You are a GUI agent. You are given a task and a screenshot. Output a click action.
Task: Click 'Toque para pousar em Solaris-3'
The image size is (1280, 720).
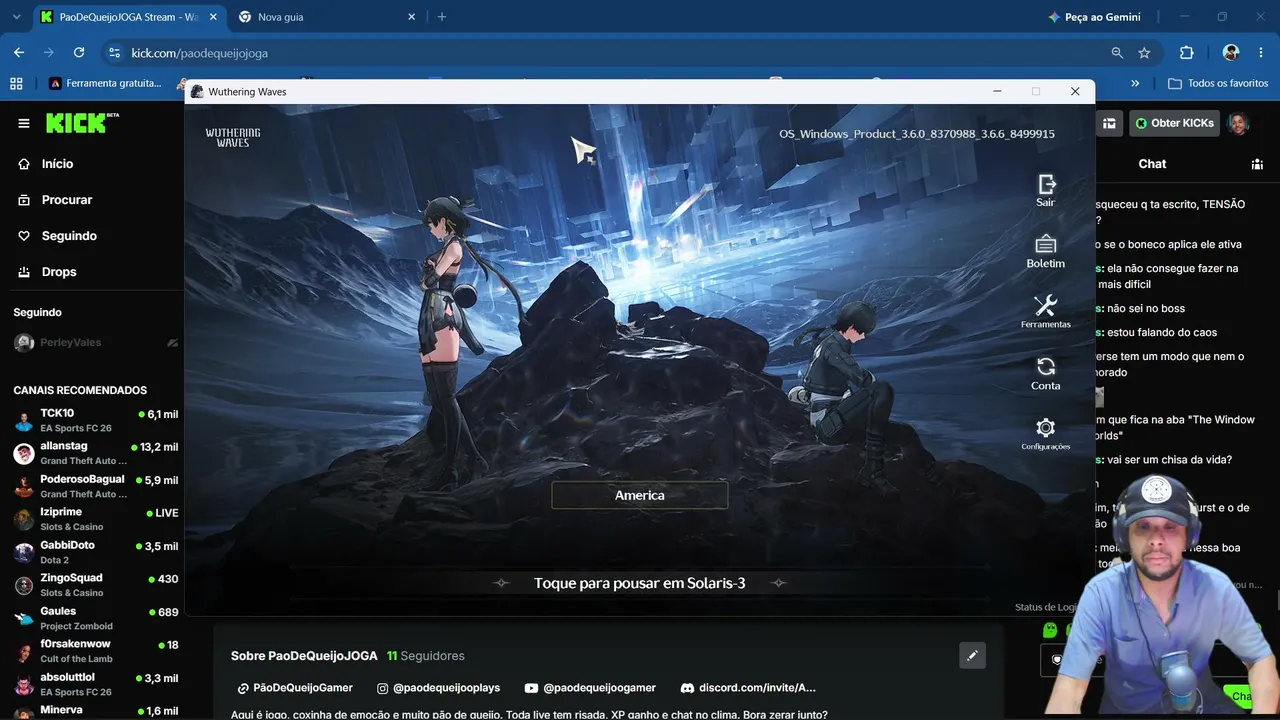pyautogui.click(x=640, y=583)
